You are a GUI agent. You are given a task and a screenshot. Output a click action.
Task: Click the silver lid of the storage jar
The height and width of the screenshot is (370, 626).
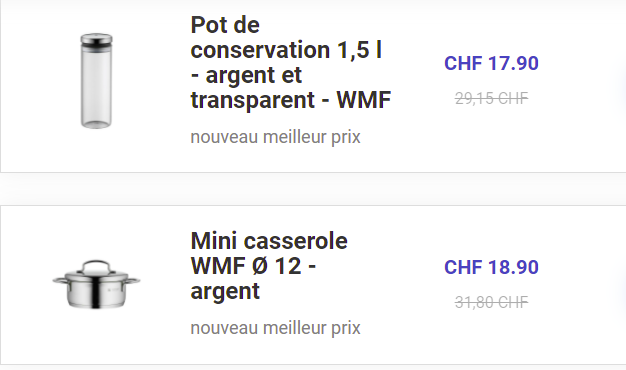[x=96, y=39]
